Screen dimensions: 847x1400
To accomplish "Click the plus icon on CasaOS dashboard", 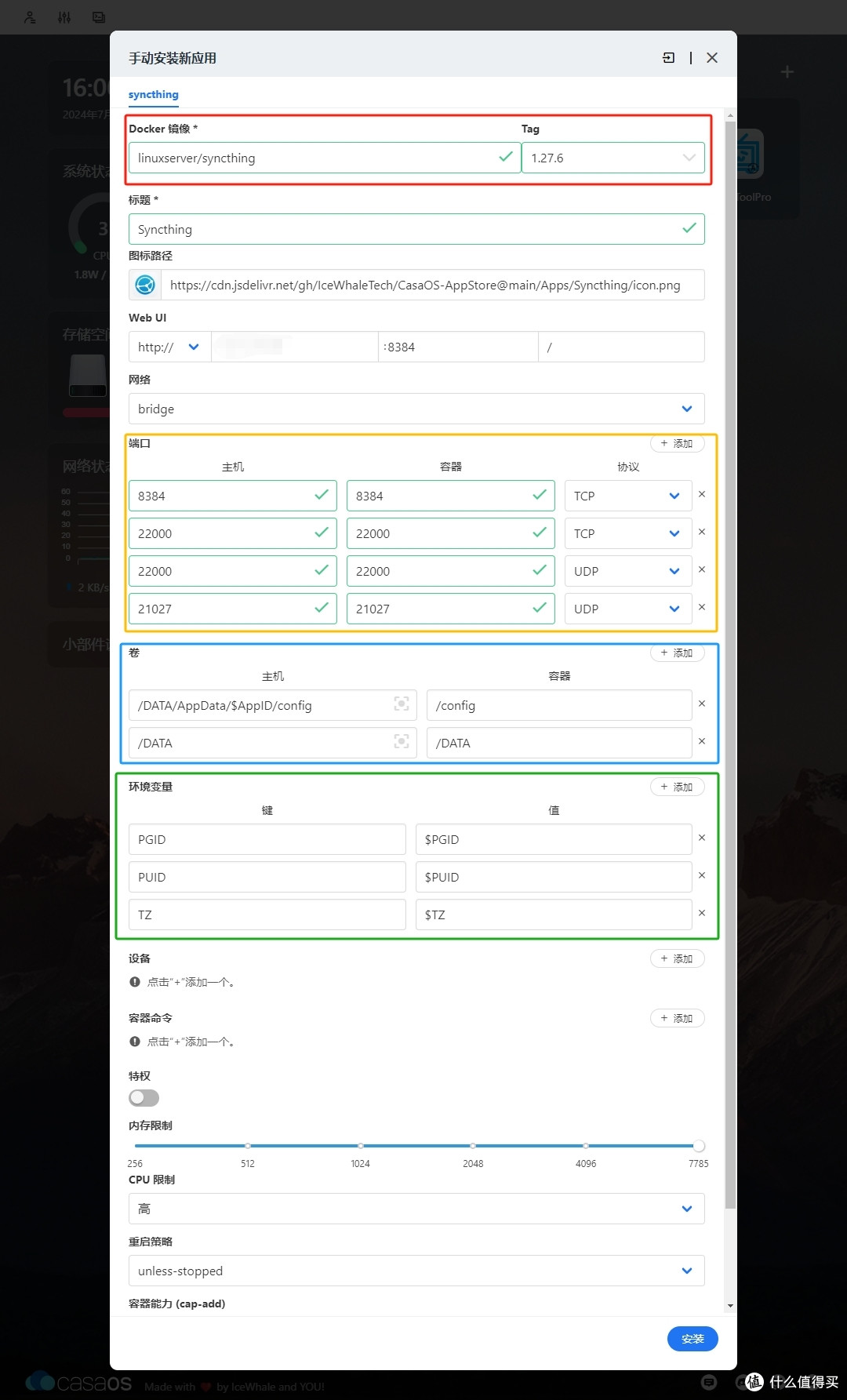I will click(x=787, y=72).
